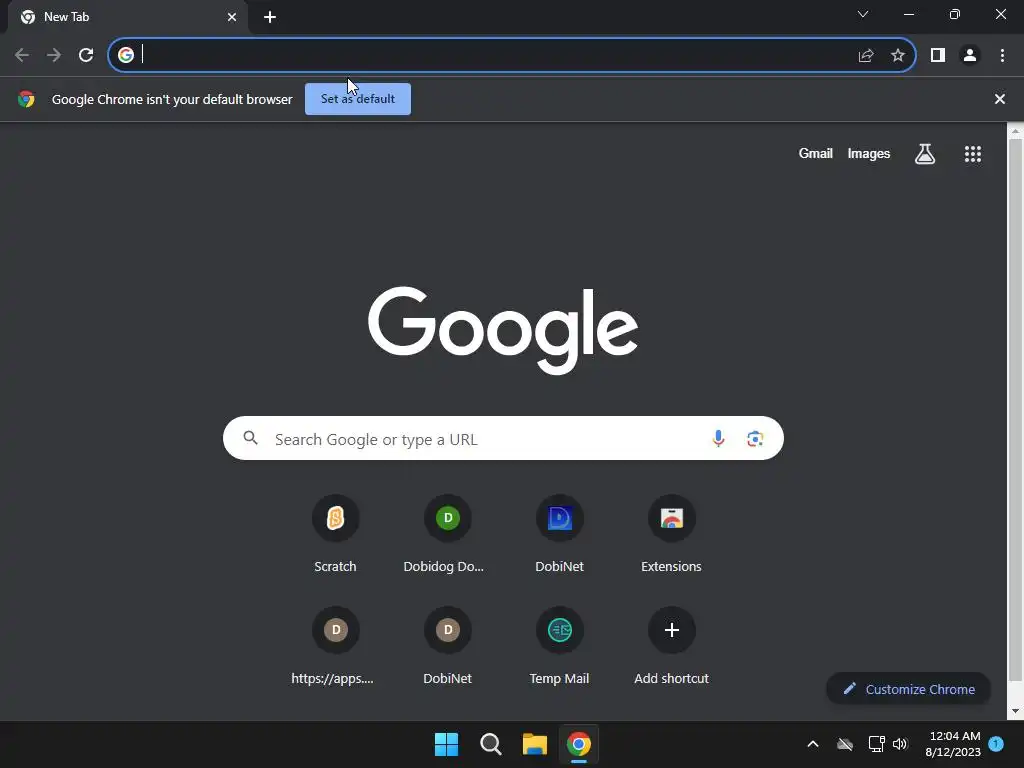Start voice search with microphone
Viewport: 1024px width, 768px height.
718,438
